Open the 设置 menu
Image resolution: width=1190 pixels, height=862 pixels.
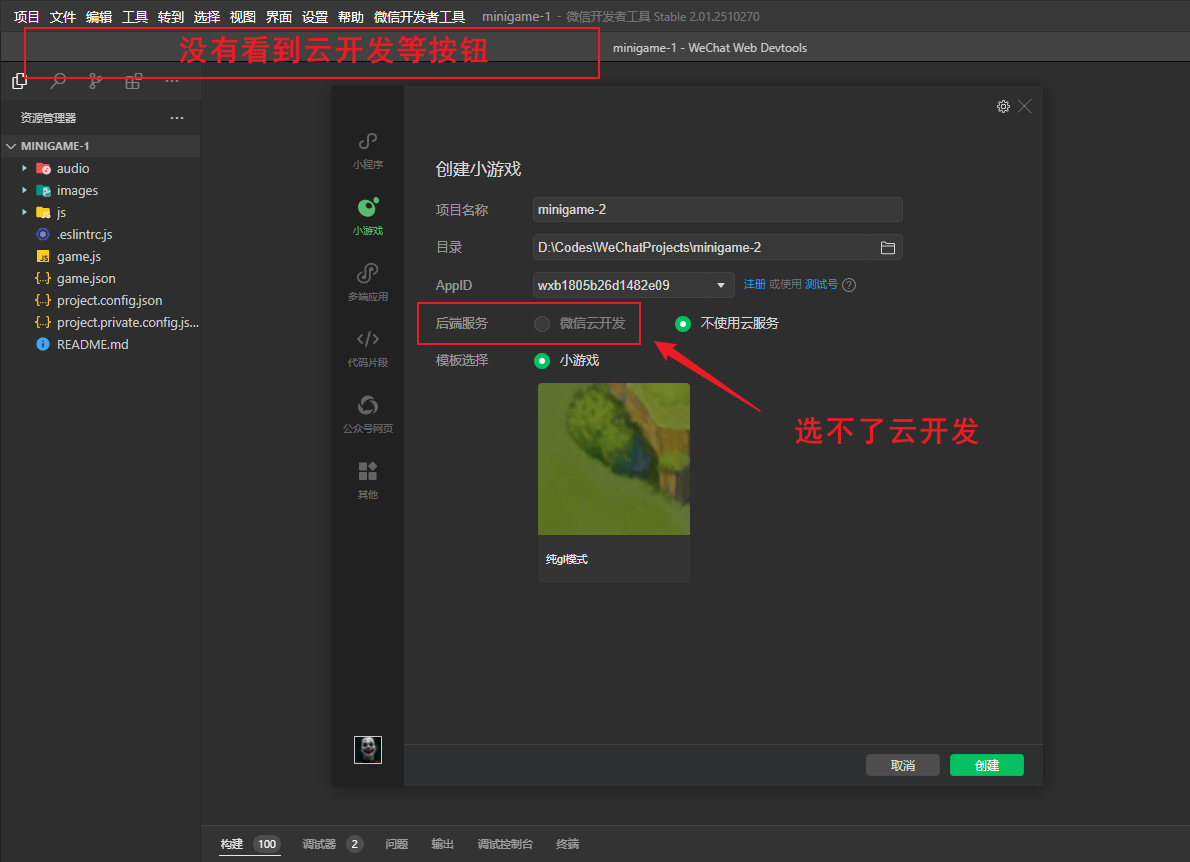(x=315, y=17)
